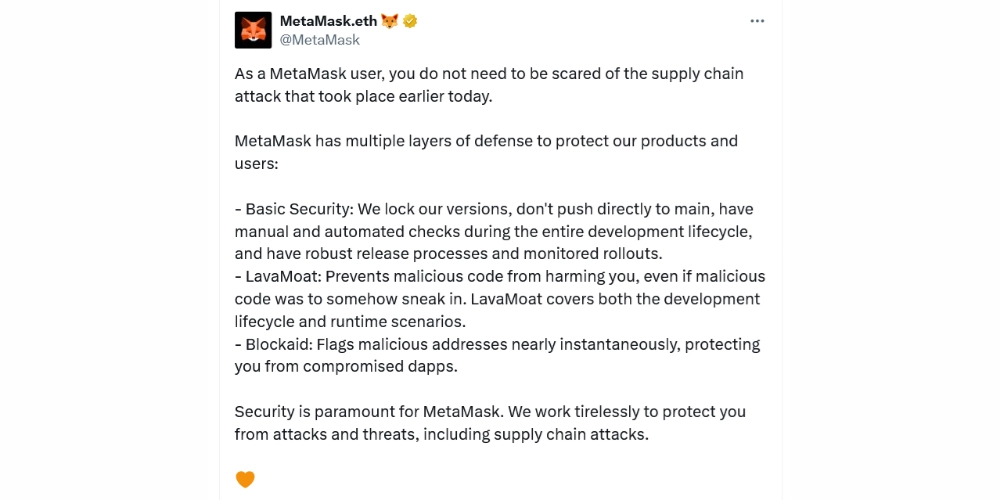Open the MetaMask.eth display name link

click(328, 21)
